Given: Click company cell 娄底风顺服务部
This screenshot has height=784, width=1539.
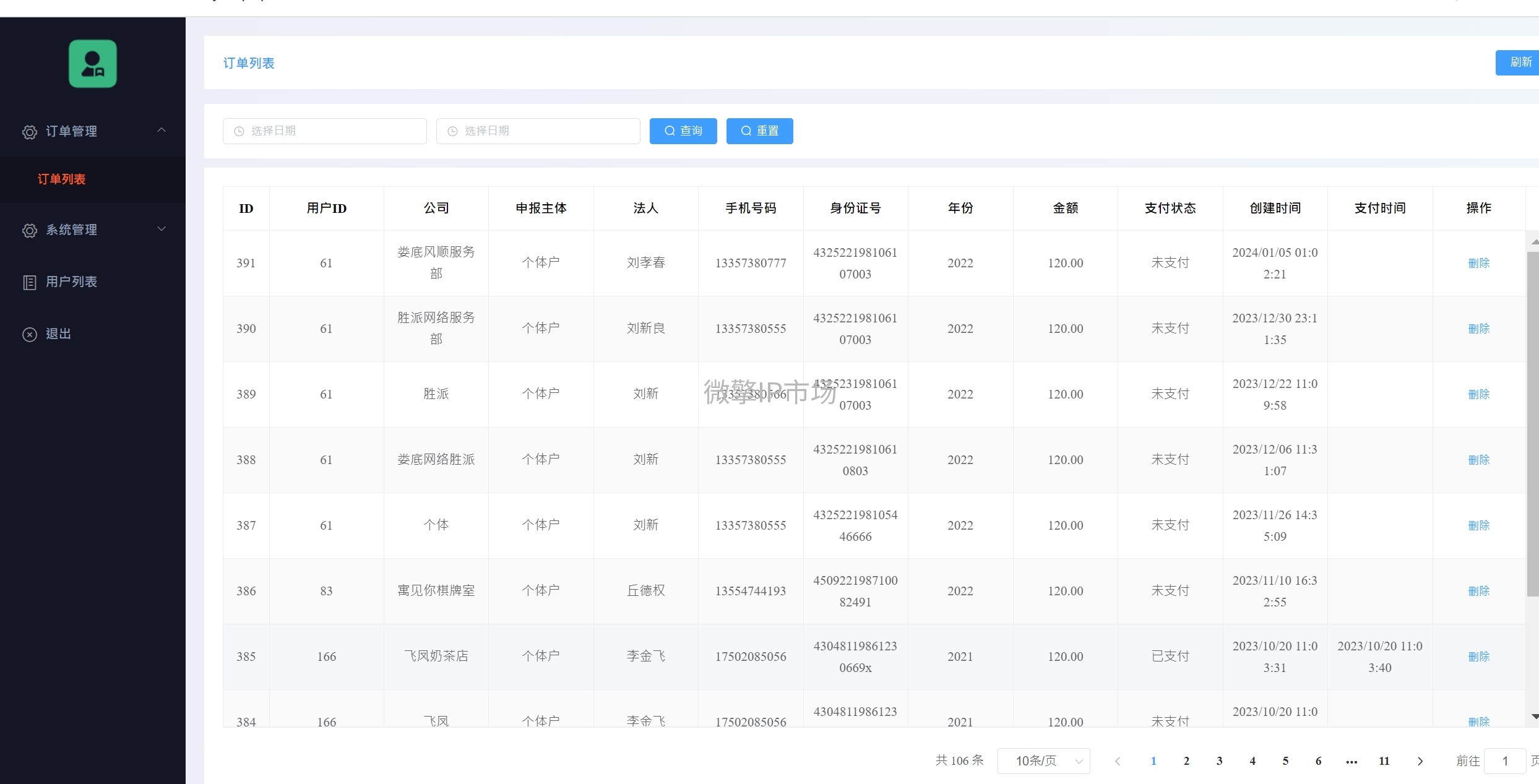Looking at the screenshot, I should [436, 262].
